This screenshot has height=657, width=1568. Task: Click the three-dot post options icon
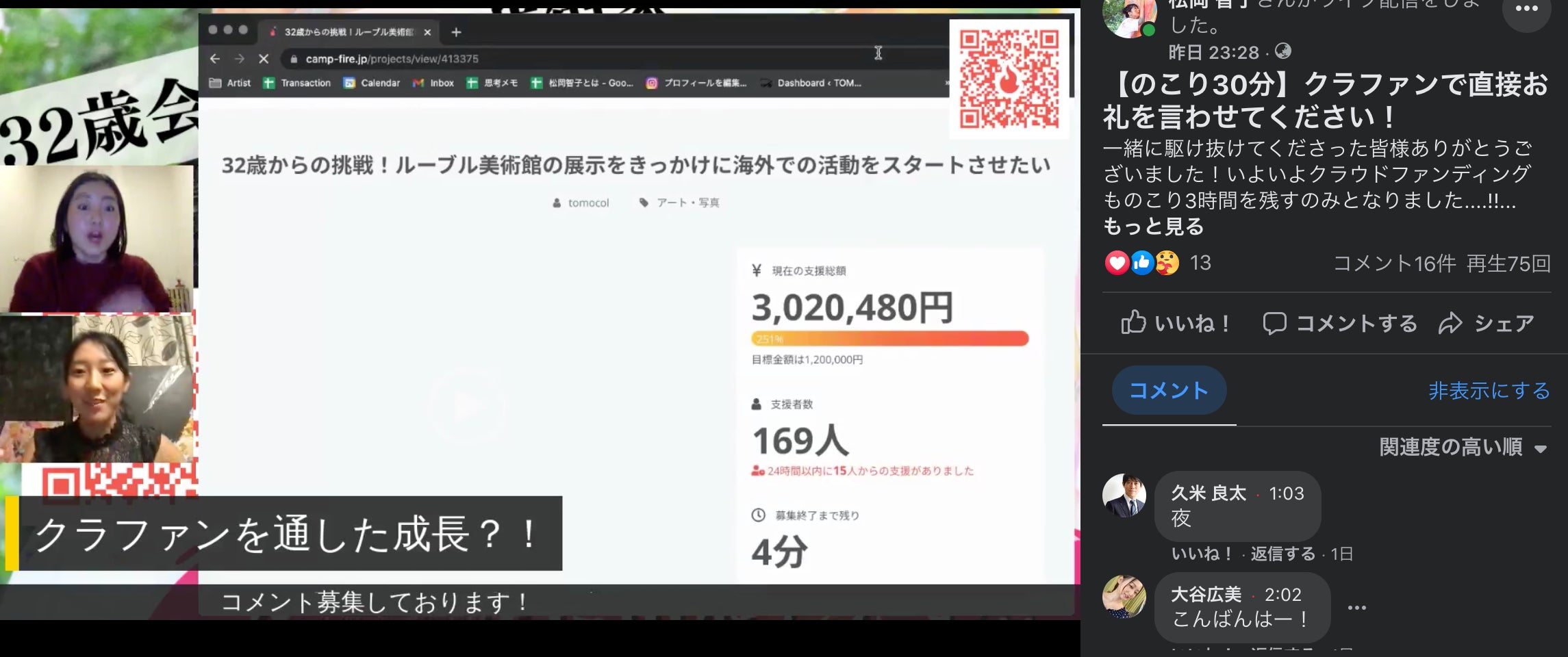point(1526,10)
